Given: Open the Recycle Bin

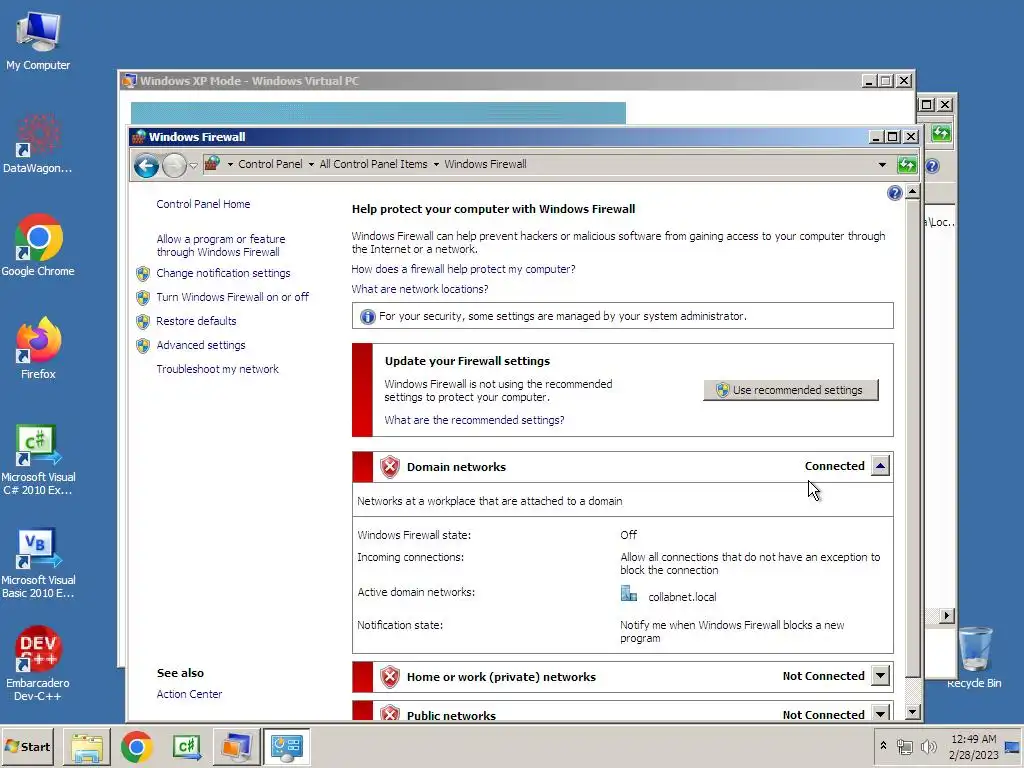Looking at the screenshot, I should pos(974,657).
